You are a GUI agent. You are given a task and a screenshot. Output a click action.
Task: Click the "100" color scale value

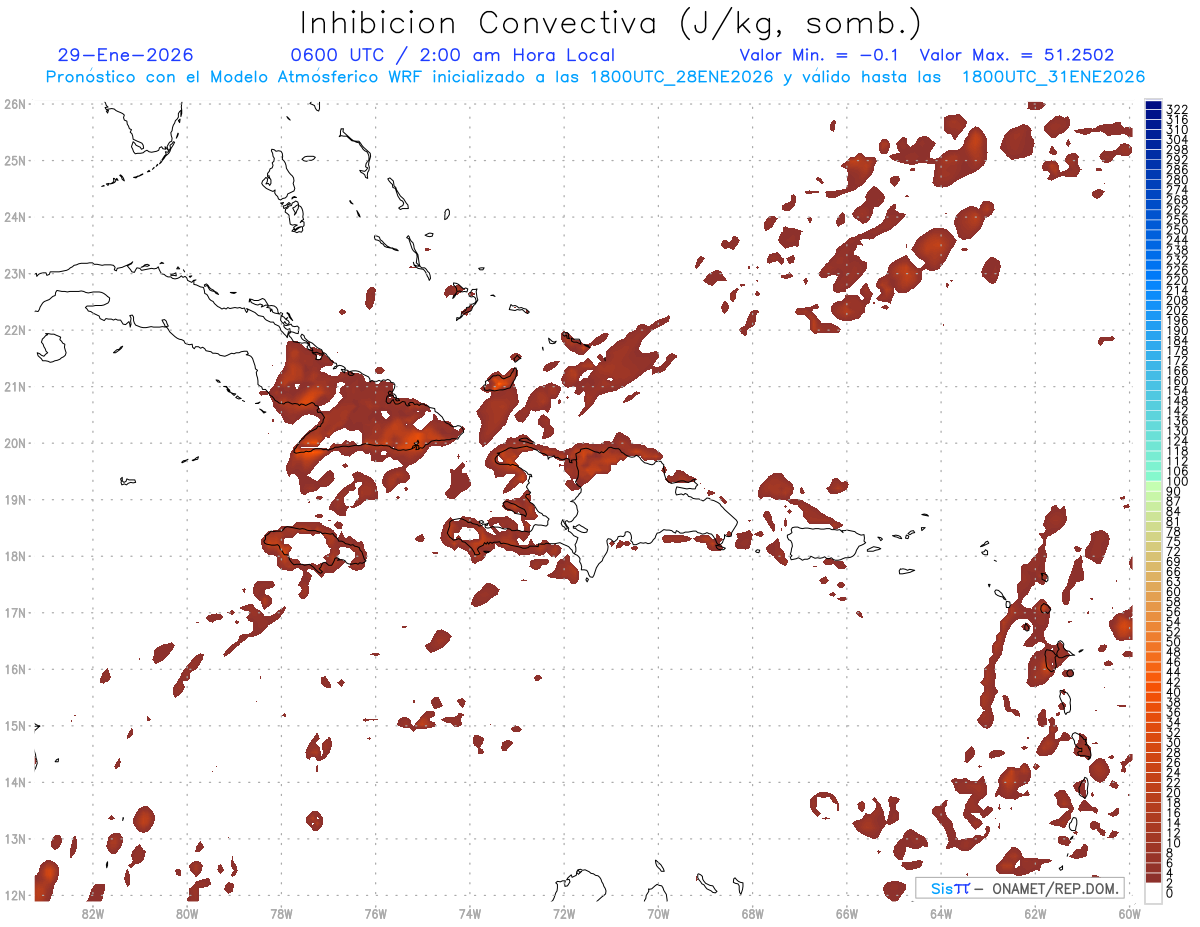[x=1177, y=481]
